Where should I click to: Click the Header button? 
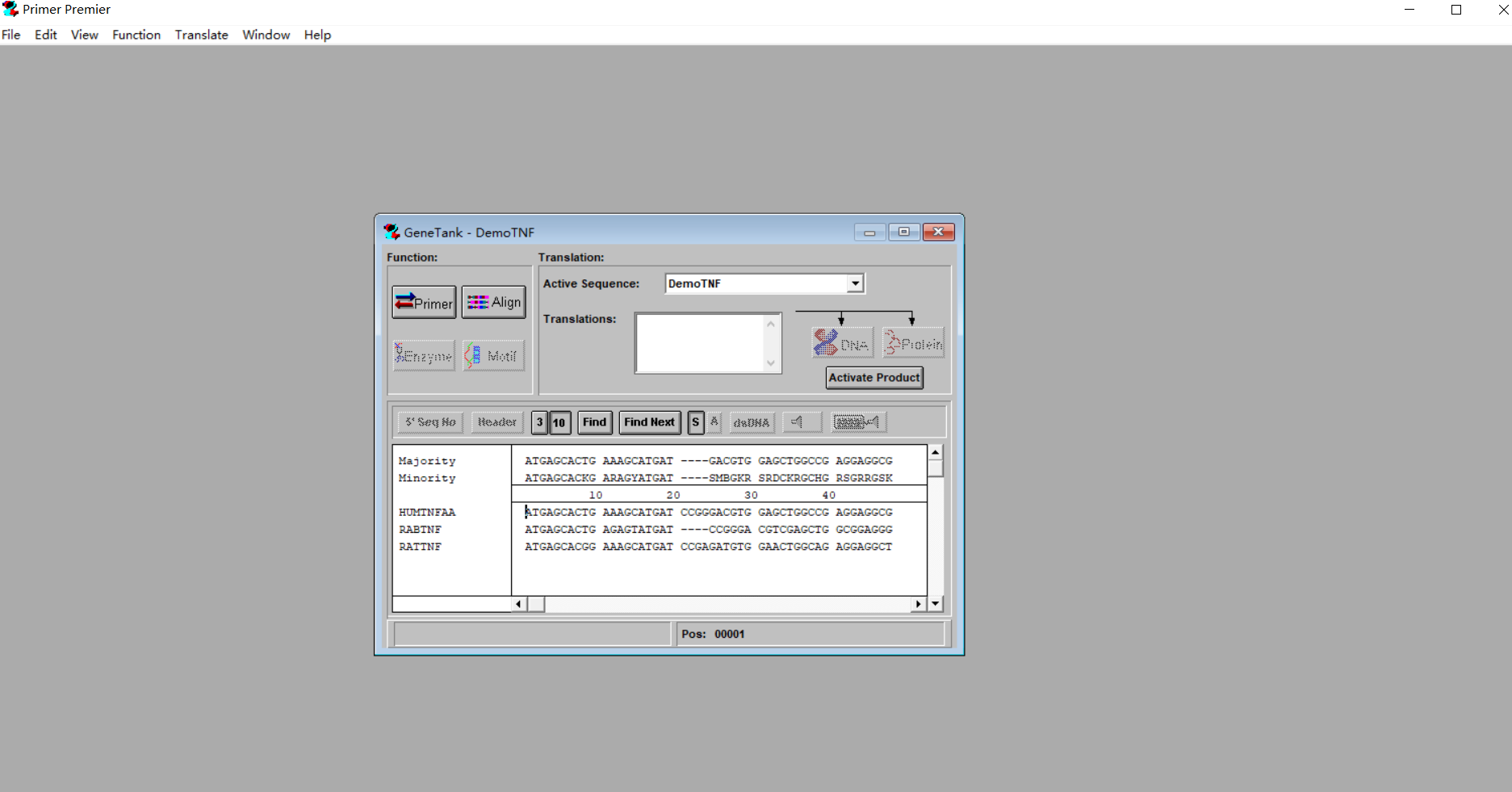click(496, 422)
